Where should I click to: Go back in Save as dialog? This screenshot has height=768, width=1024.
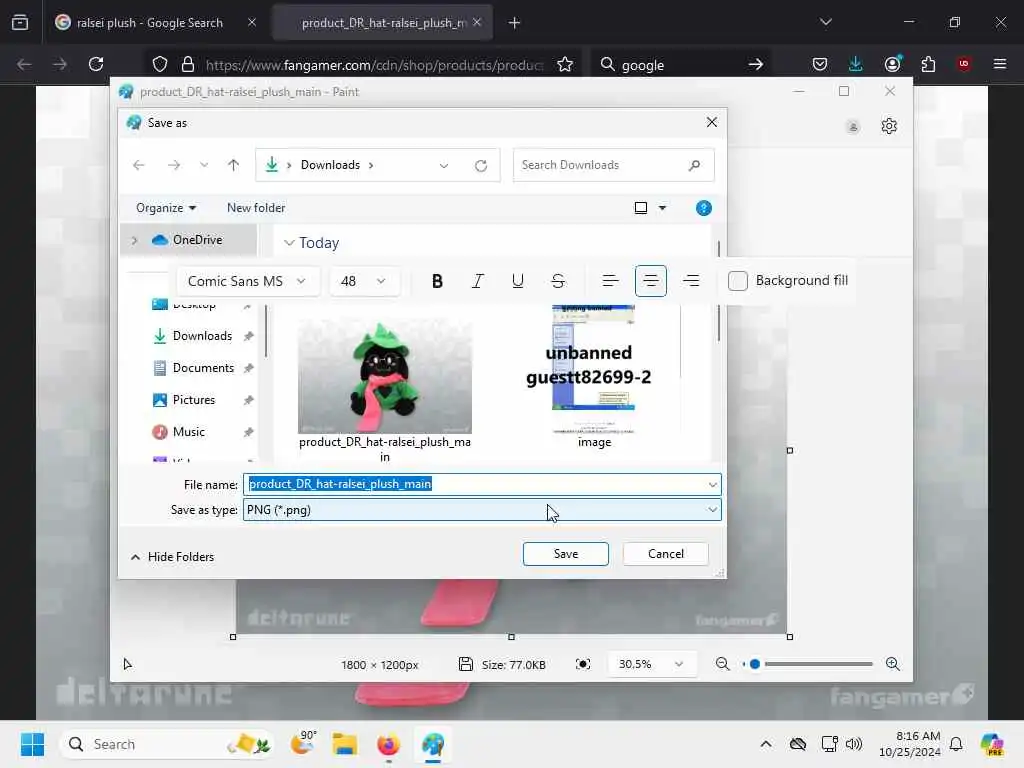click(138, 165)
